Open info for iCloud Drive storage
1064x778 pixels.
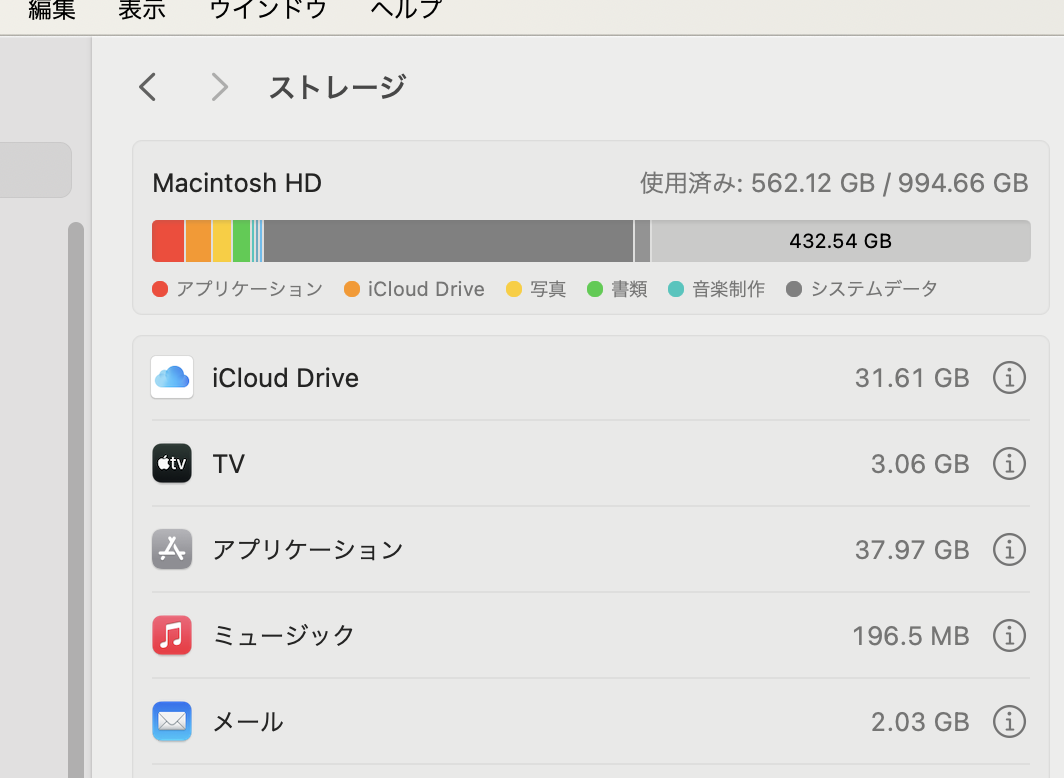(1009, 378)
